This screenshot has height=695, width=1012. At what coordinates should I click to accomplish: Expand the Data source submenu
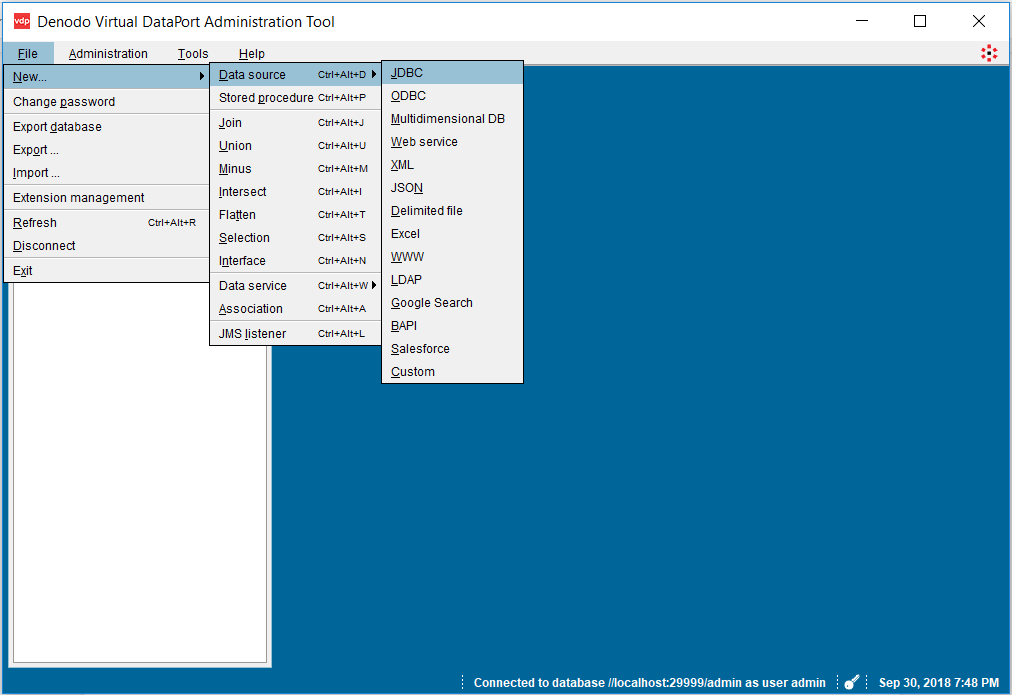pyautogui.click(x=296, y=75)
